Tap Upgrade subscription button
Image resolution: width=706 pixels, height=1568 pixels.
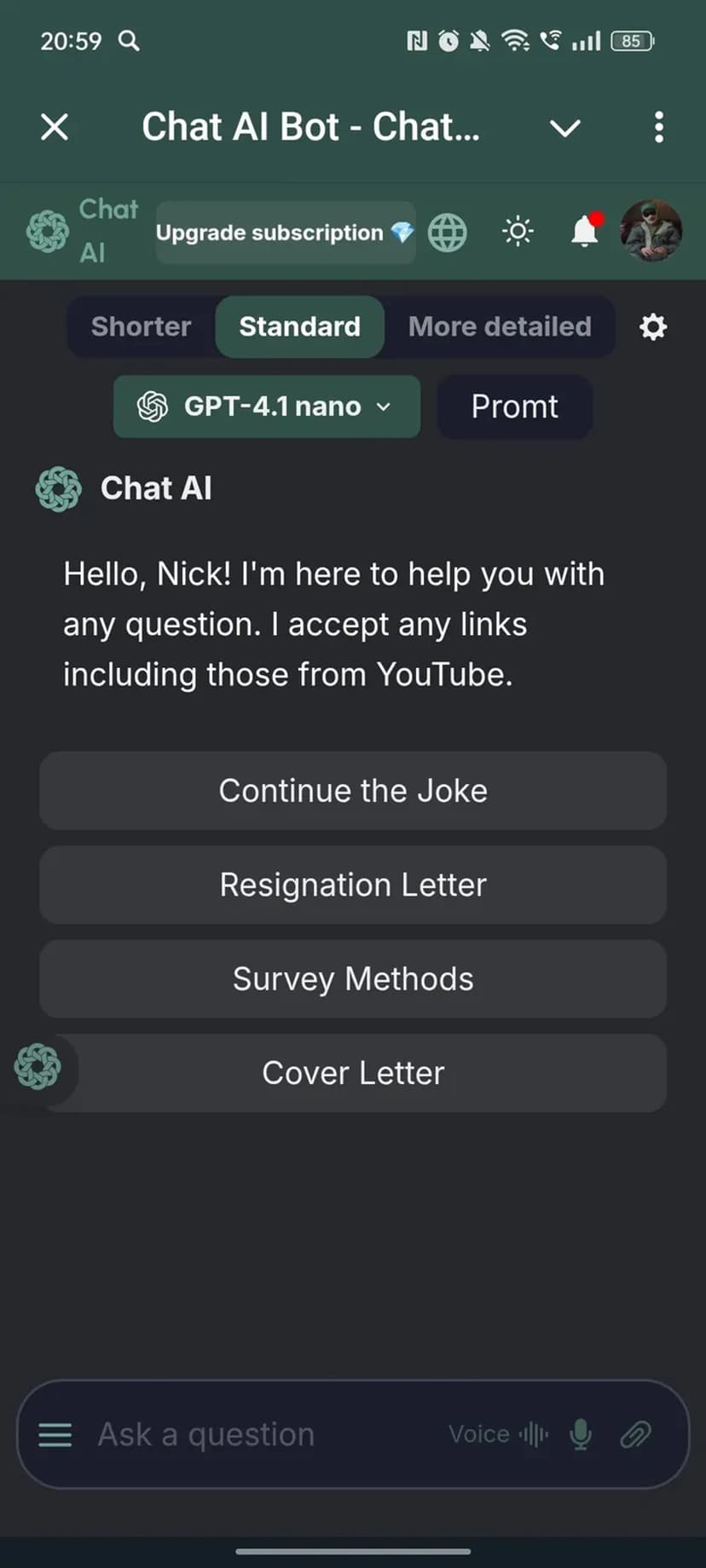pyautogui.click(x=285, y=233)
